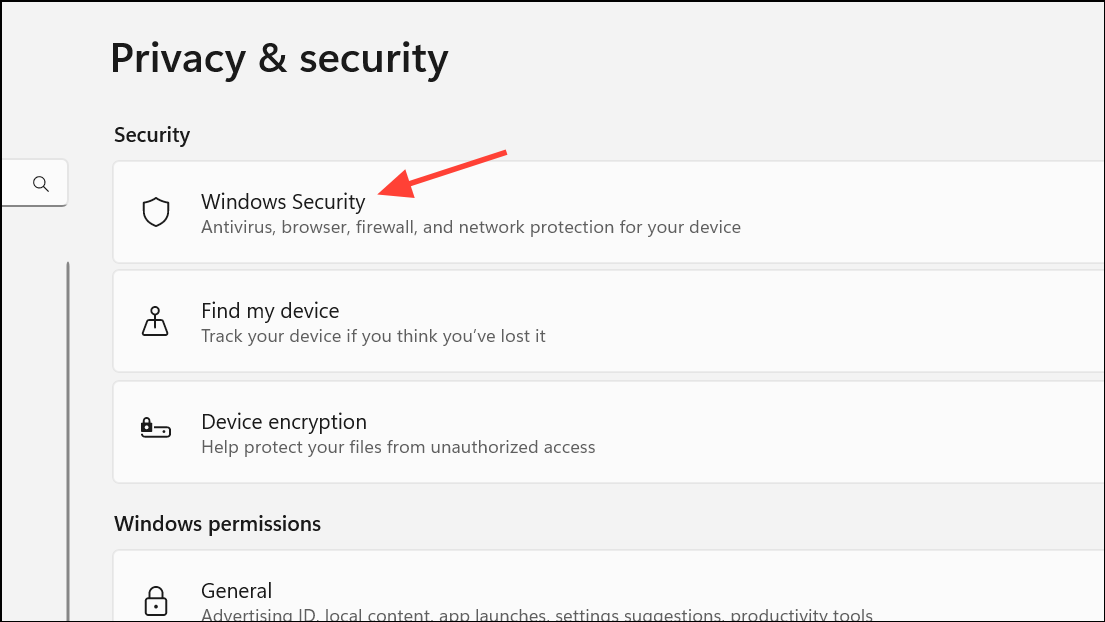This screenshot has height=622, width=1105.
Task: Click empty space in Find my device card
Action: pyautogui.click(x=810, y=321)
